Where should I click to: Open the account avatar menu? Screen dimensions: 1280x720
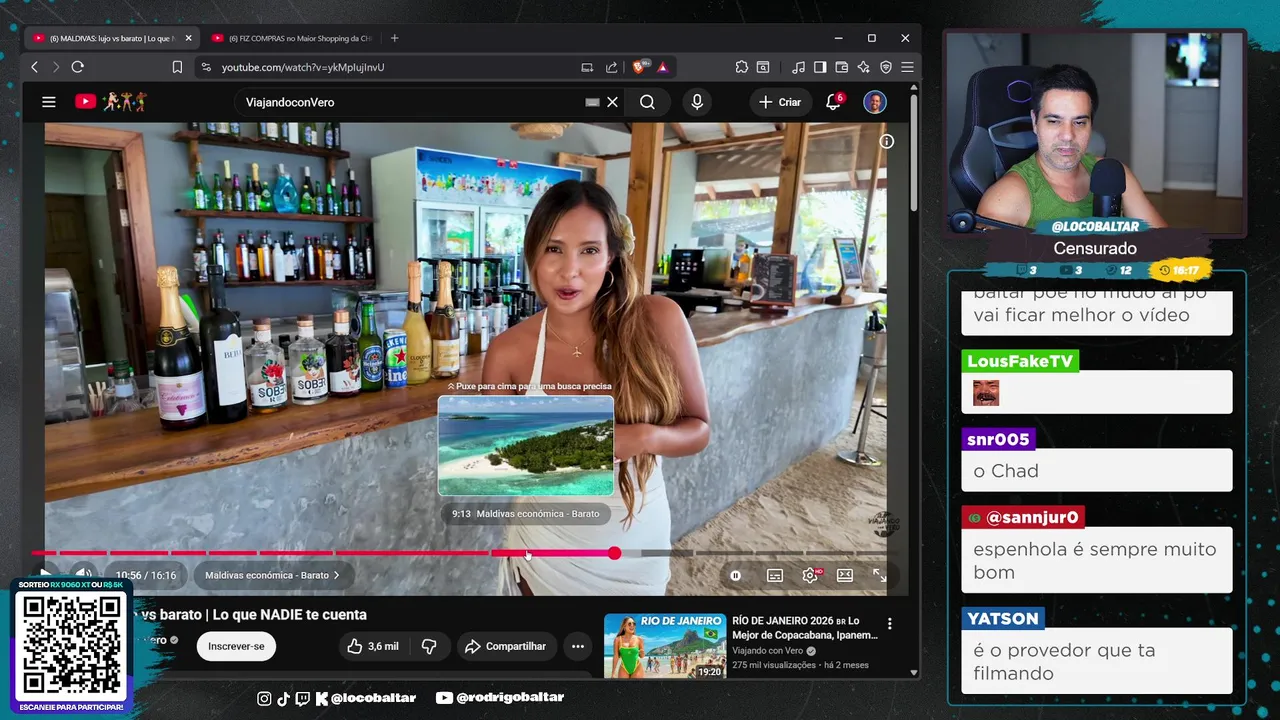[875, 102]
